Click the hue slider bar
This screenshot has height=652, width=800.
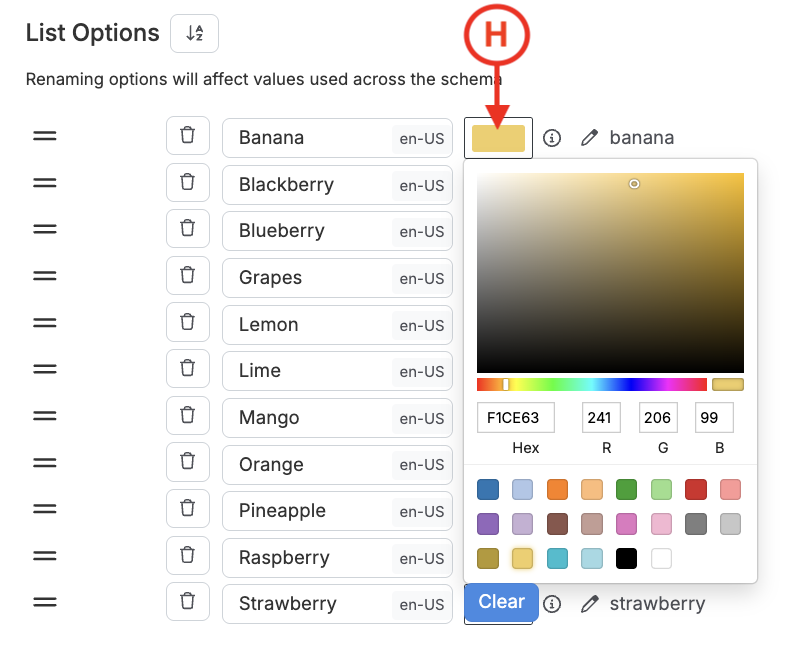tap(592, 384)
